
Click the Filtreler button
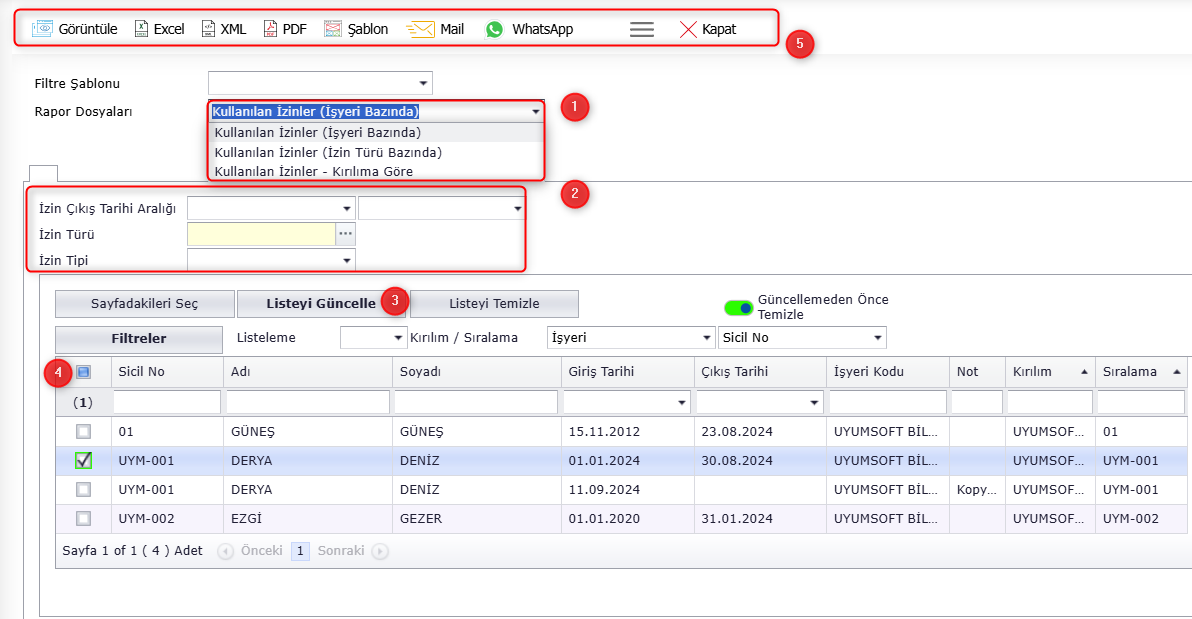point(139,339)
